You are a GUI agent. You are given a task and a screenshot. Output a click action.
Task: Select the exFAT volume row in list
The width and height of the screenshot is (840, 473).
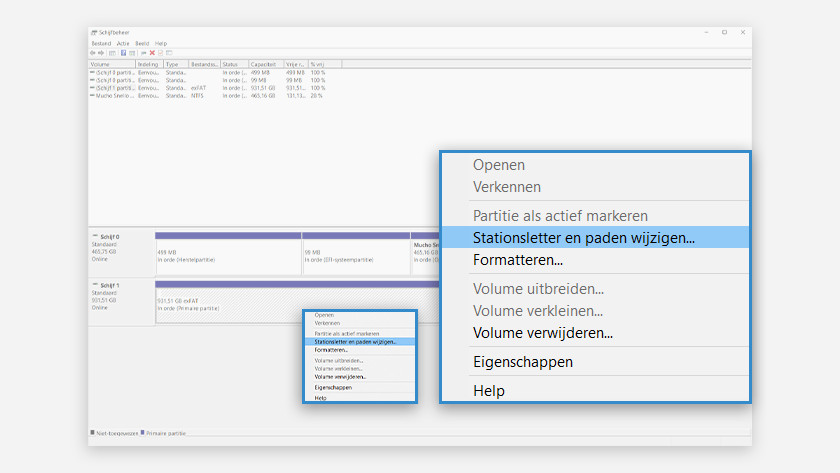(112, 87)
